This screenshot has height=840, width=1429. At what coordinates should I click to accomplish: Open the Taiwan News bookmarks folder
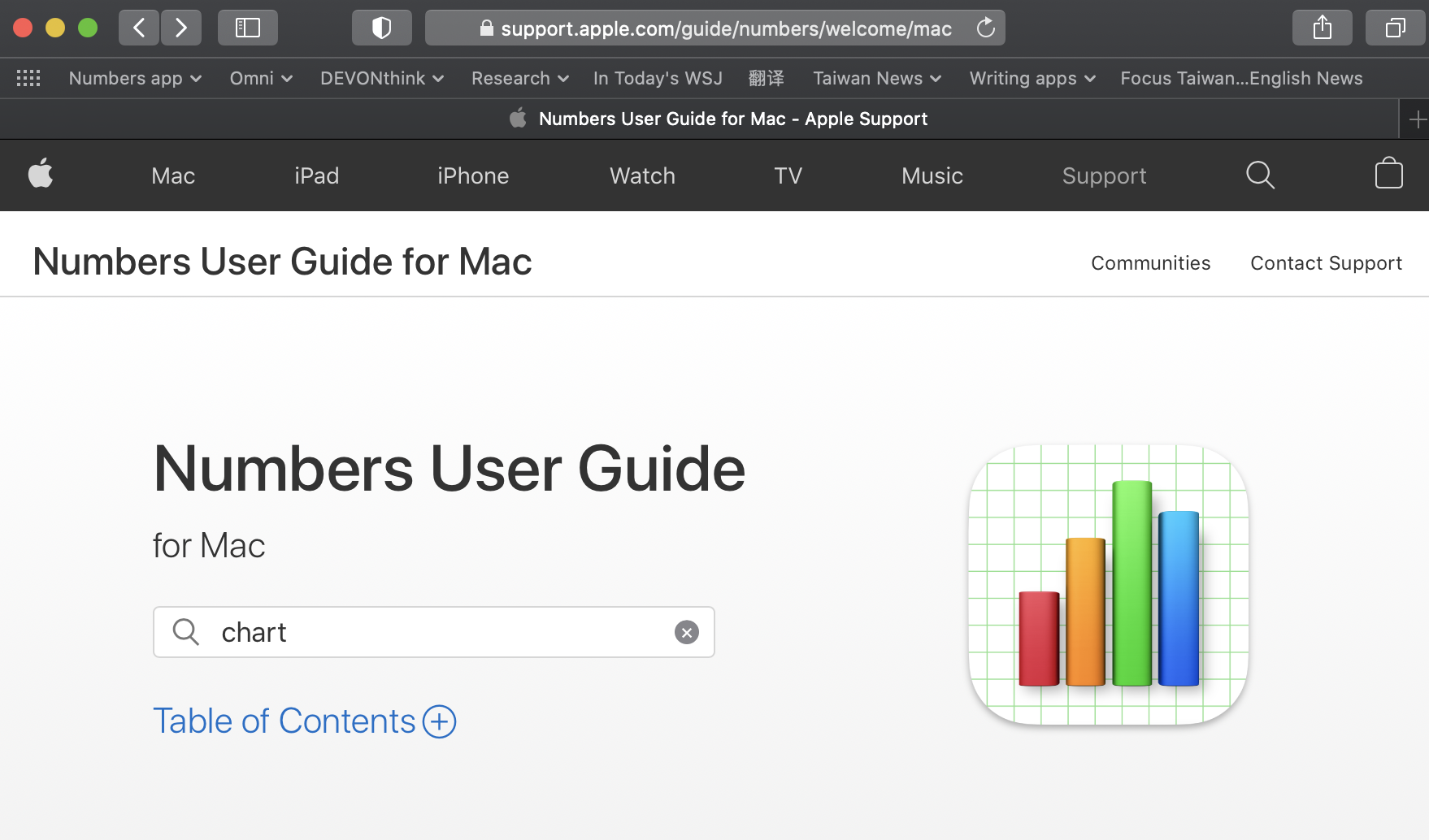tap(877, 78)
